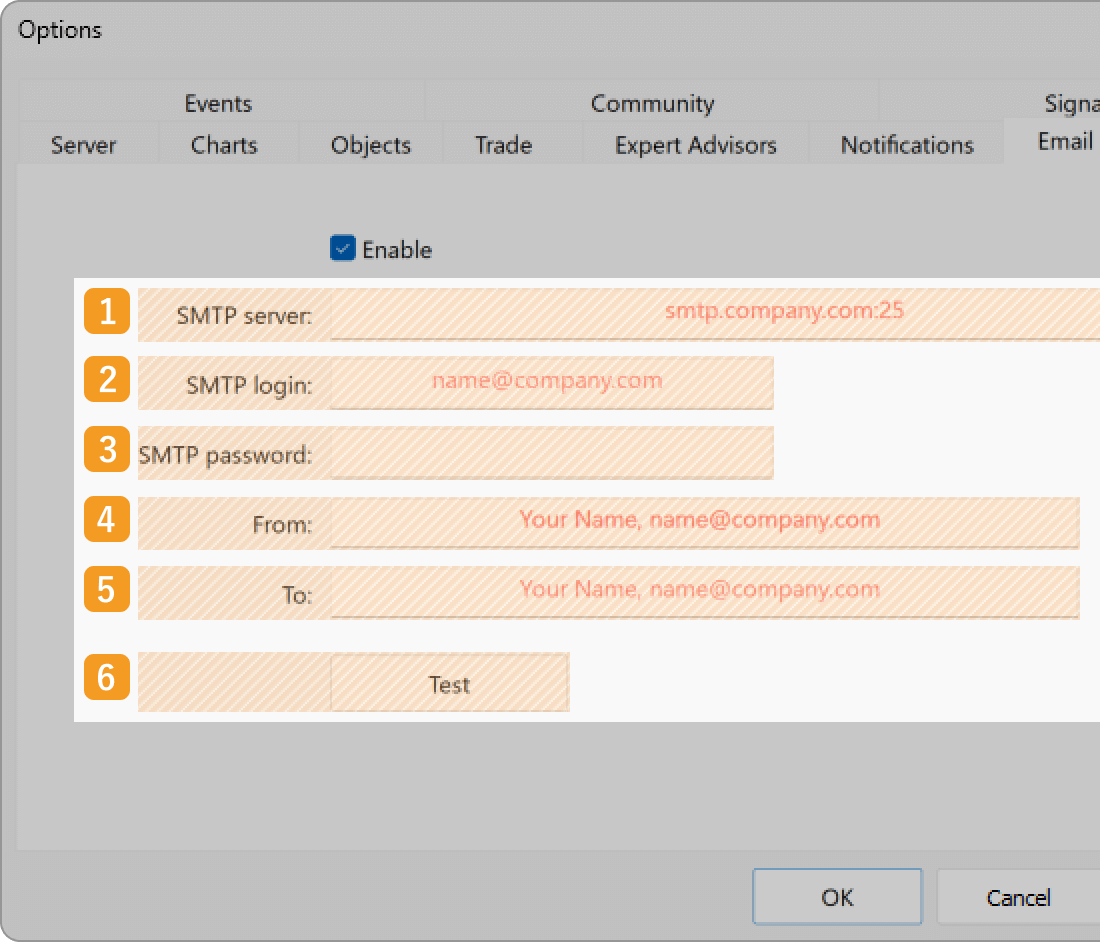Focus the SMTP login field
Viewport: 1100px width, 942px height.
pos(551,382)
